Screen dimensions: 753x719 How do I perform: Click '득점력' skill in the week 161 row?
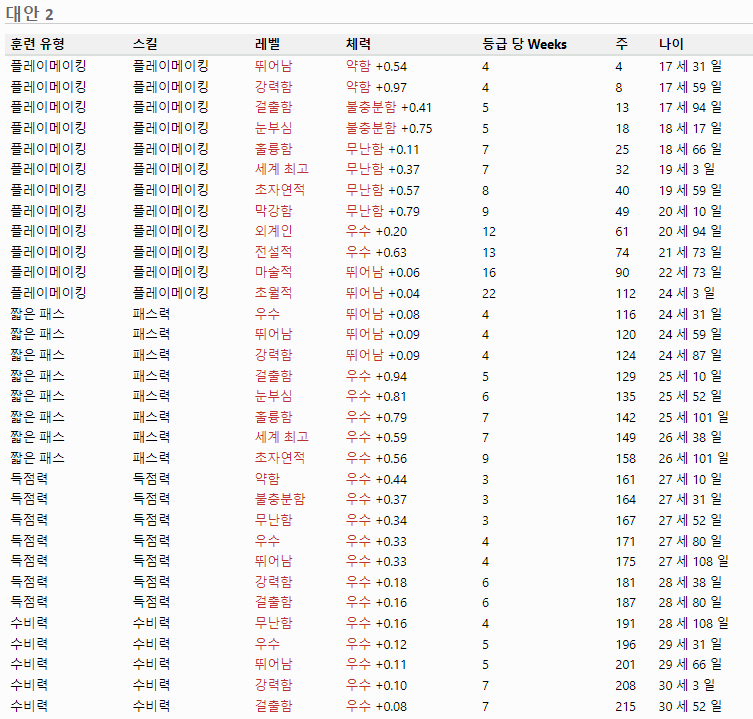(x=151, y=479)
